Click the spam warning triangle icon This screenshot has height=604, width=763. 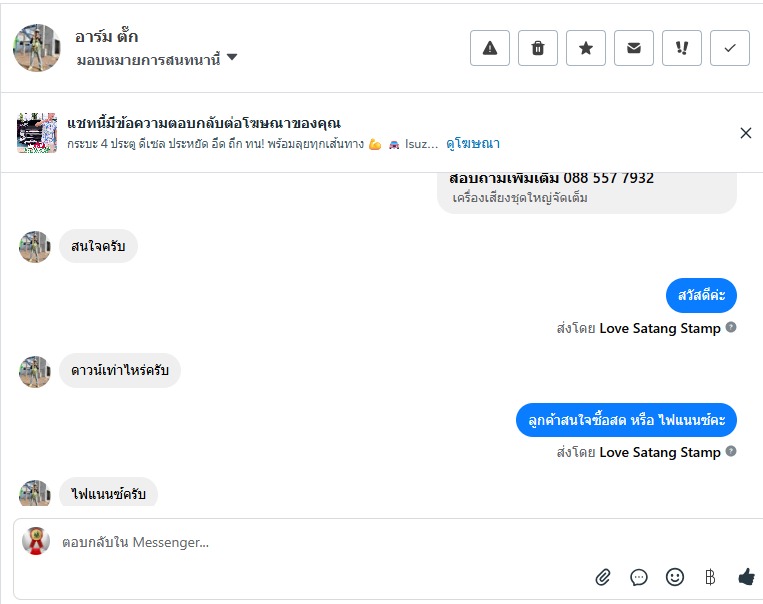490,48
